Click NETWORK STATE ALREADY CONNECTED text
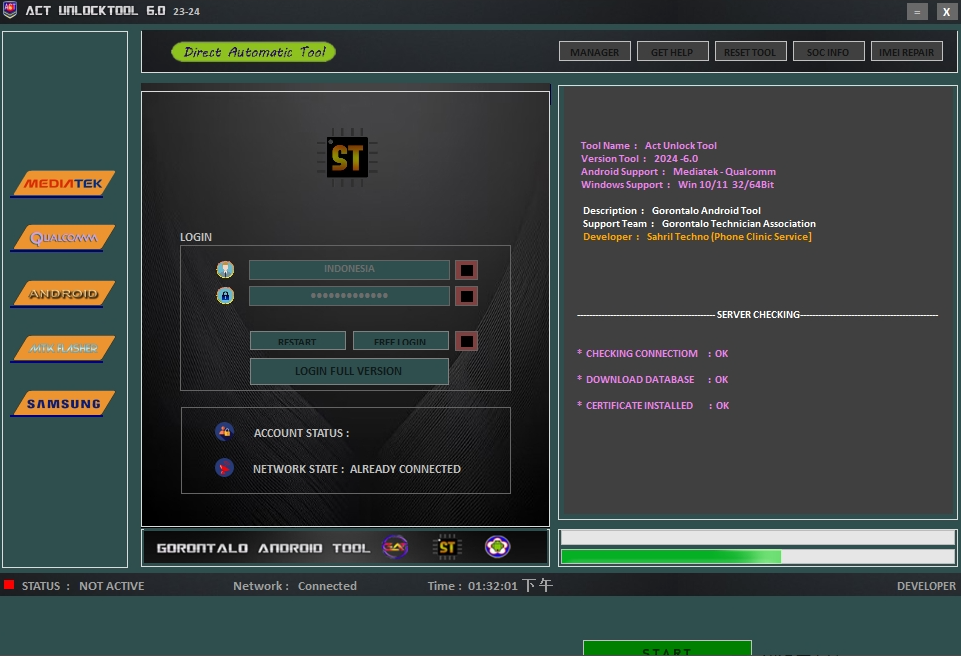The width and height of the screenshot is (961, 656). (357, 469)
